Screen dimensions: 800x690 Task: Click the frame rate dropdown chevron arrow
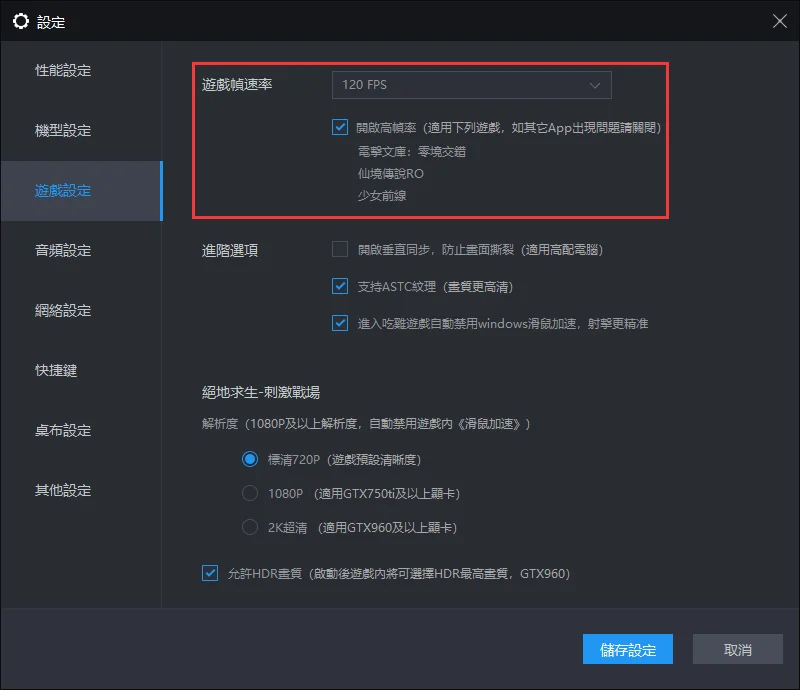point(594,85)
